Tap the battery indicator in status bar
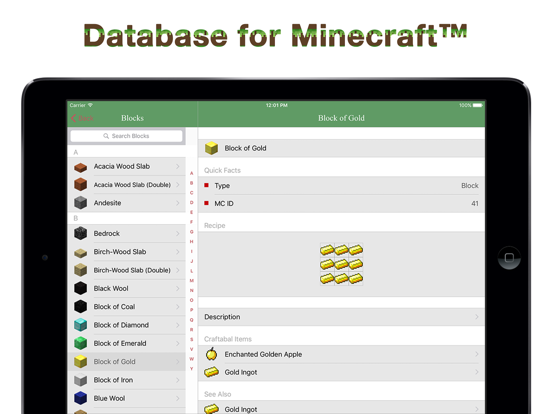552x414 pixels. click(x=478, y=105)
